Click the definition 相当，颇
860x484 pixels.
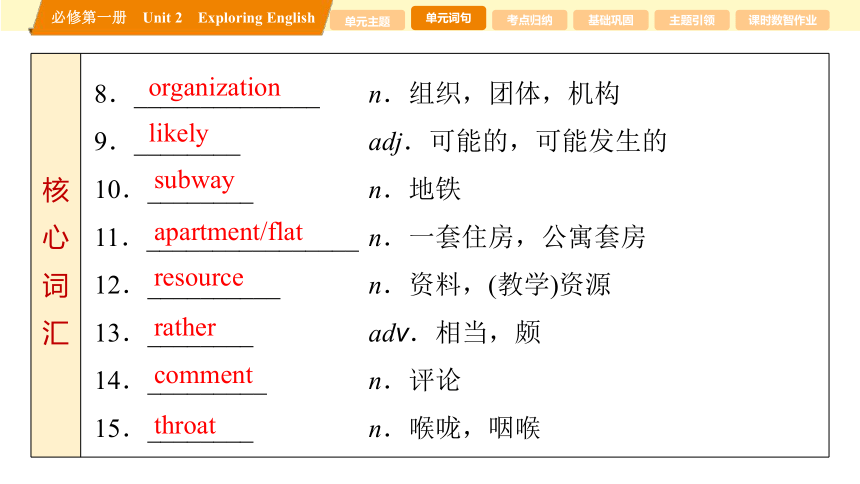(x=488, y=333)
